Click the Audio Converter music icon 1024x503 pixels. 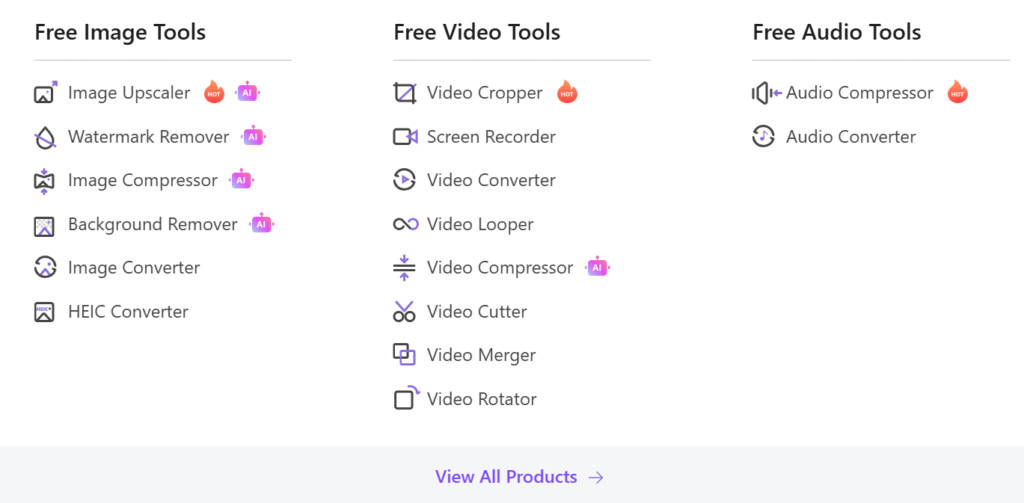tap(764, 137)
